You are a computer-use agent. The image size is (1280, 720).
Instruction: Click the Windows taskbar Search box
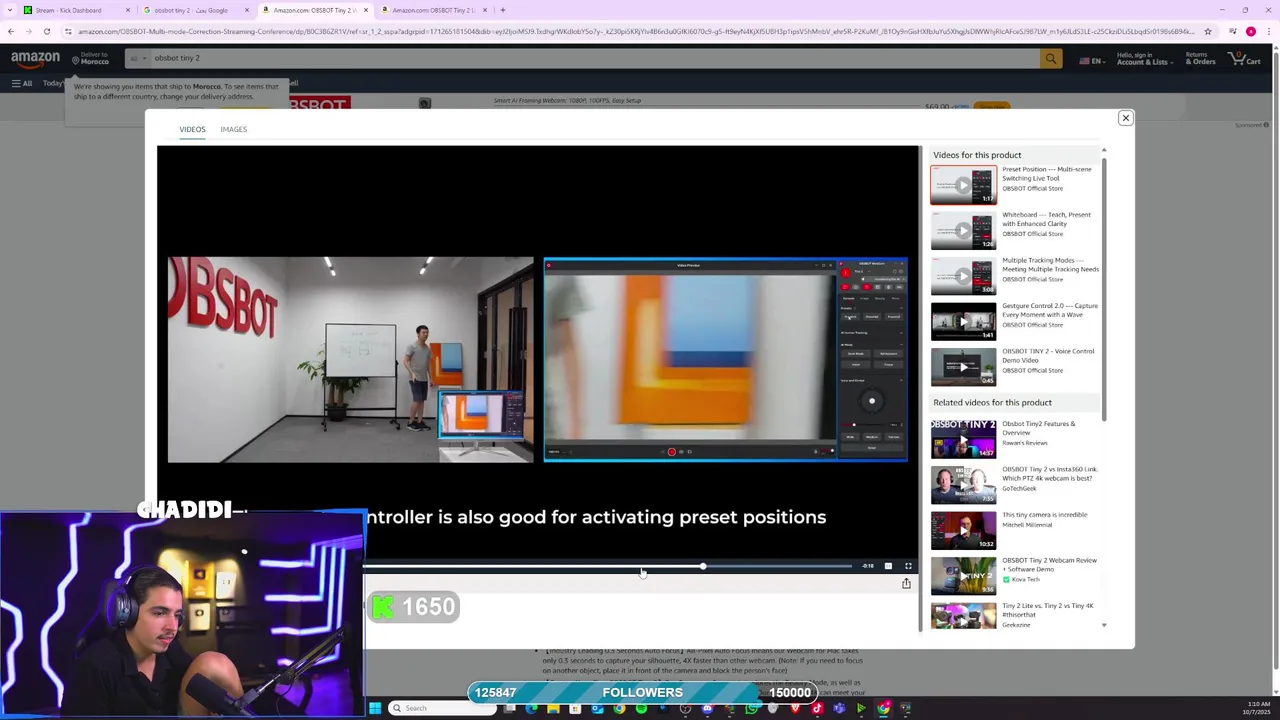pos(441,708)
